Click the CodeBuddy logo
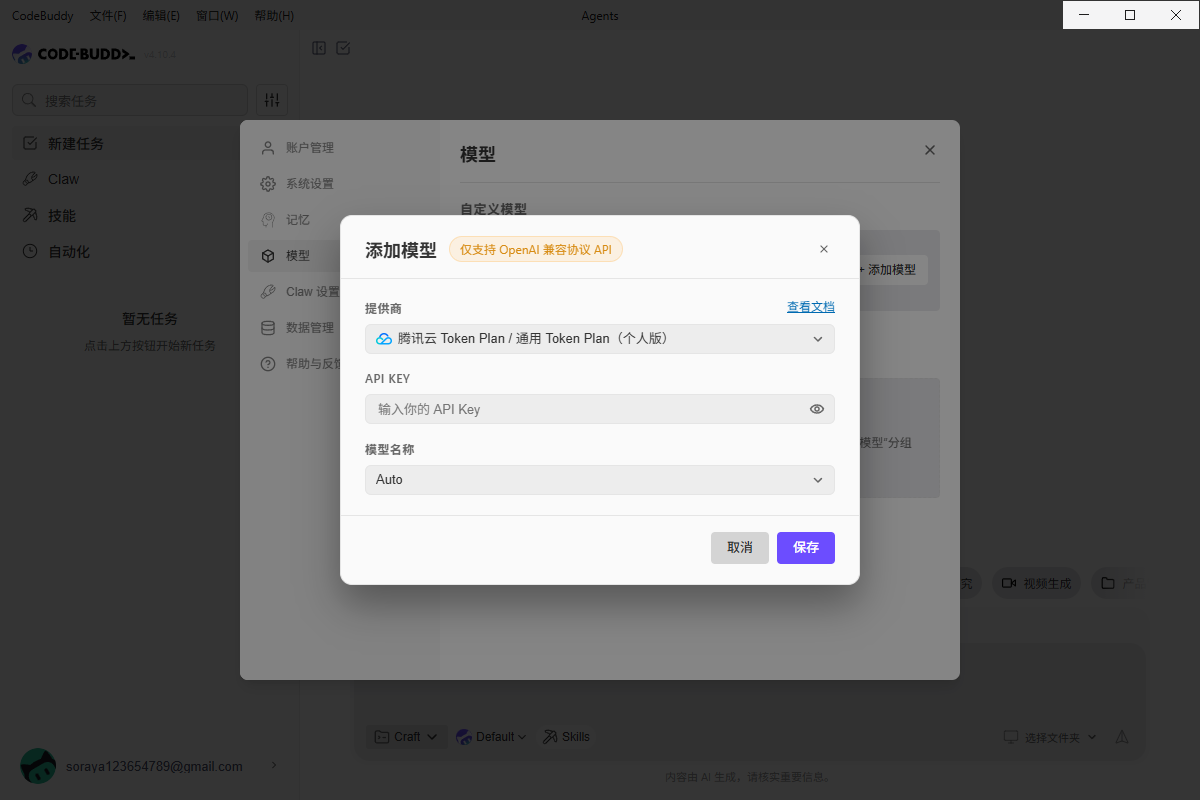This screenshot has height=800, width=1200. tap(73, 54)
